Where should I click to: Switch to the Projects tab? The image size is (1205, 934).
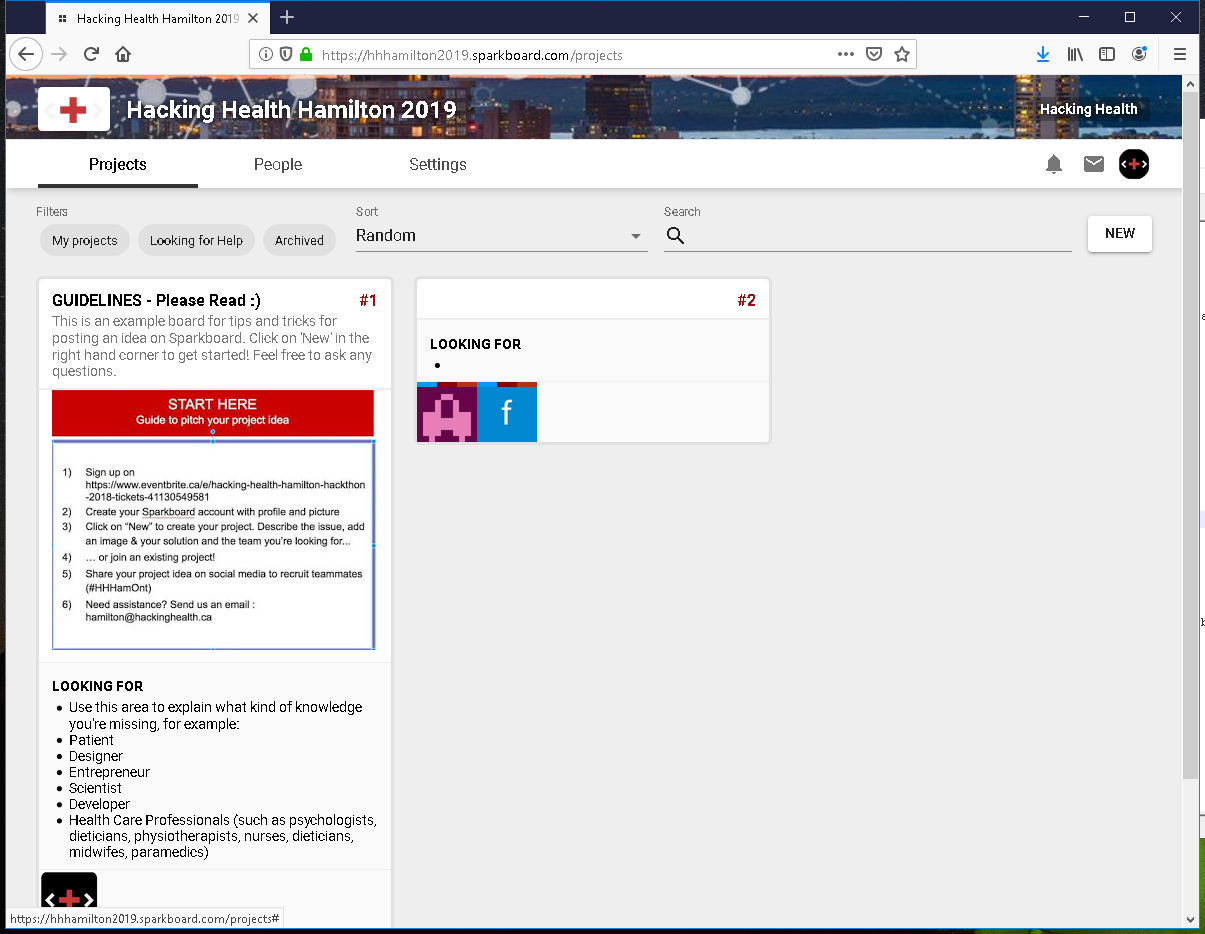118,164
